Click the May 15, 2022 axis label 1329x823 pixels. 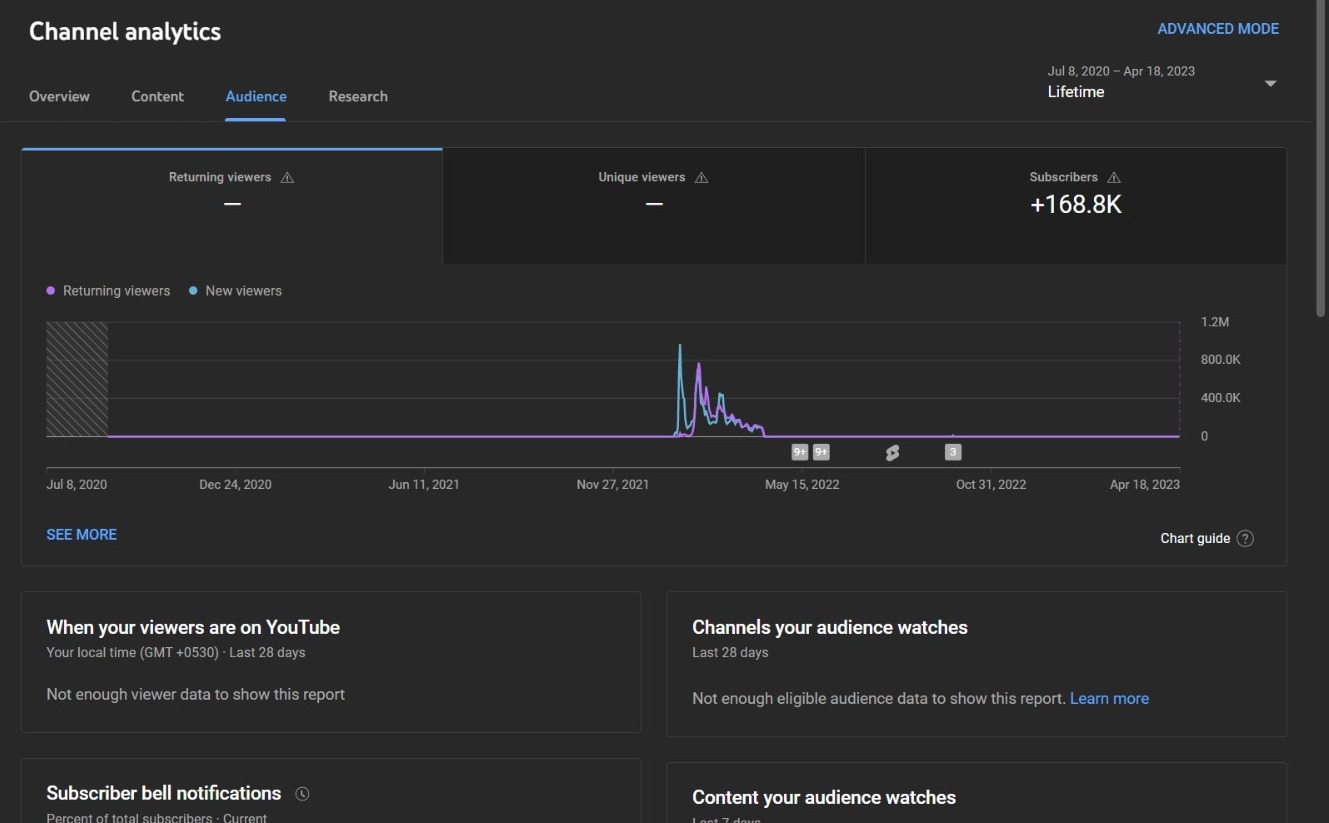(x=802, y=485)
